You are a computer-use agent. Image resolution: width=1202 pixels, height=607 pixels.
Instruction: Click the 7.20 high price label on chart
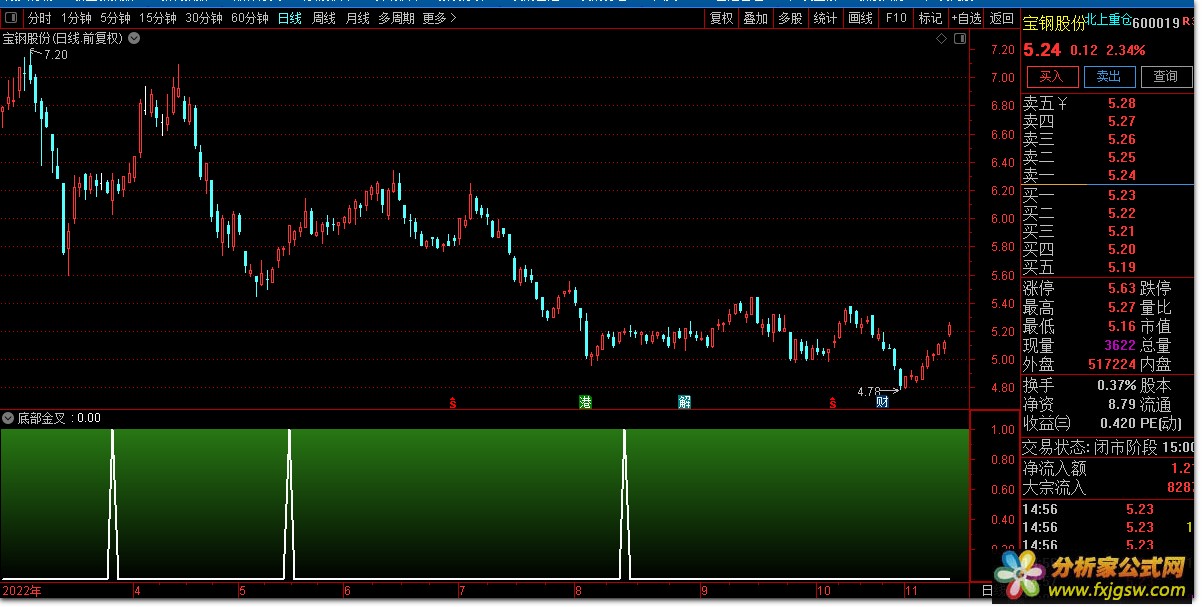click(x=56, y=55)
